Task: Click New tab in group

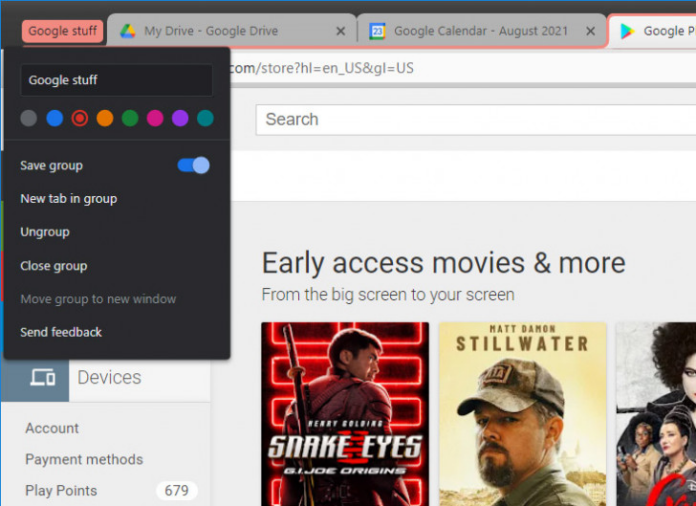Action: (69, 198)
